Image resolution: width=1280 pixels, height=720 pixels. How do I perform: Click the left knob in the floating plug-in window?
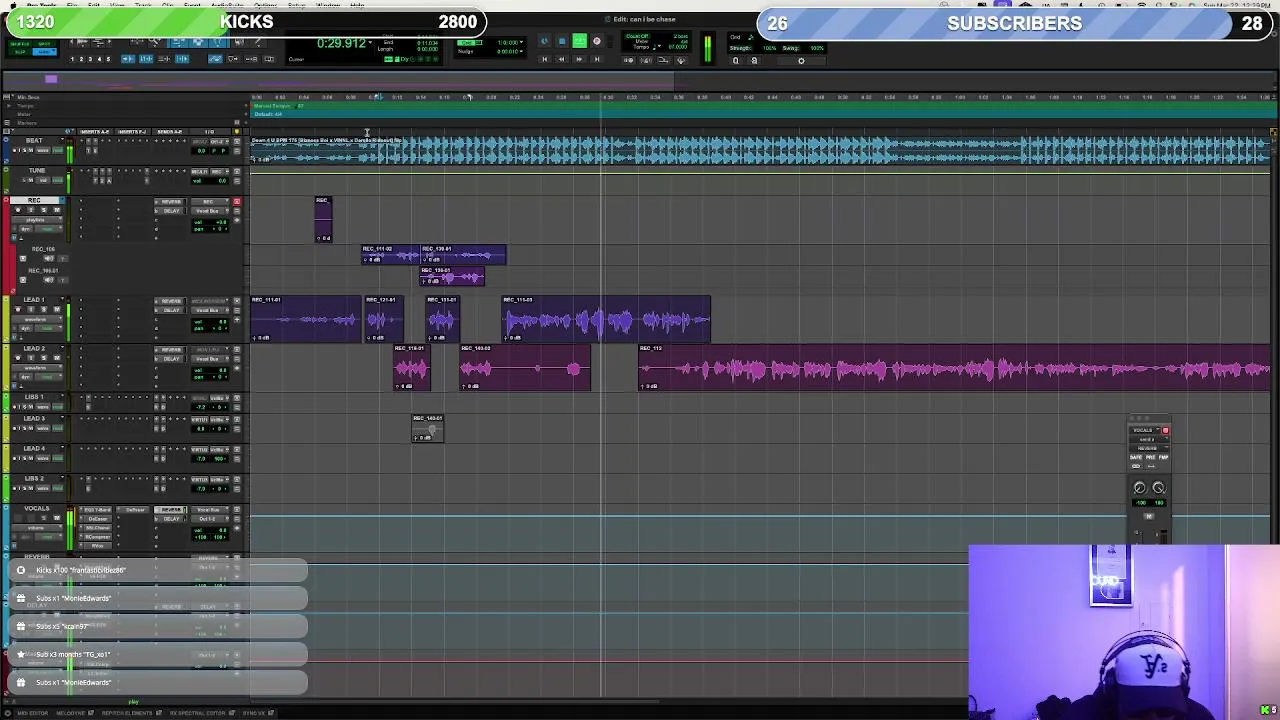click(x=1140, y=488)
